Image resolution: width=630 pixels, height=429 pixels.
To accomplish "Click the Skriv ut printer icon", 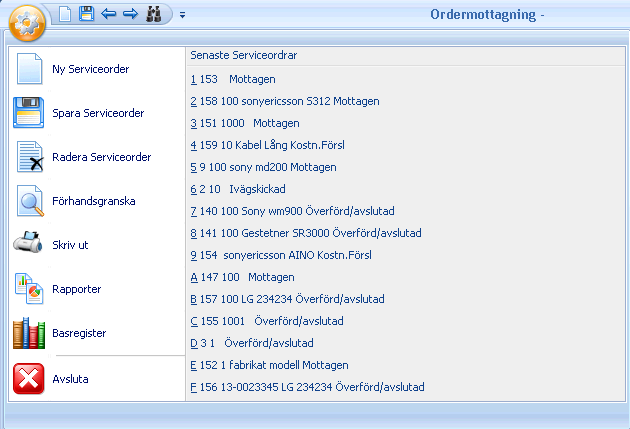I will click(29, 245).
